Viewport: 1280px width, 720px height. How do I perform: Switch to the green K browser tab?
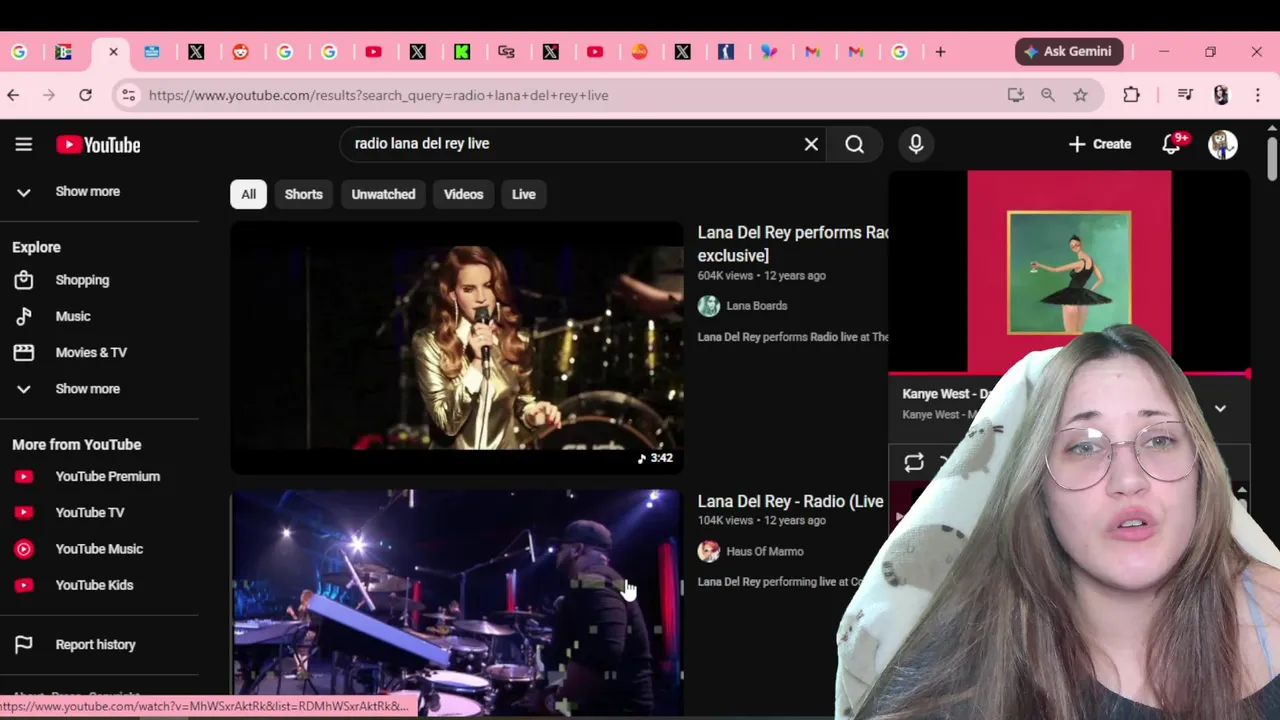[x=462, y=52]
